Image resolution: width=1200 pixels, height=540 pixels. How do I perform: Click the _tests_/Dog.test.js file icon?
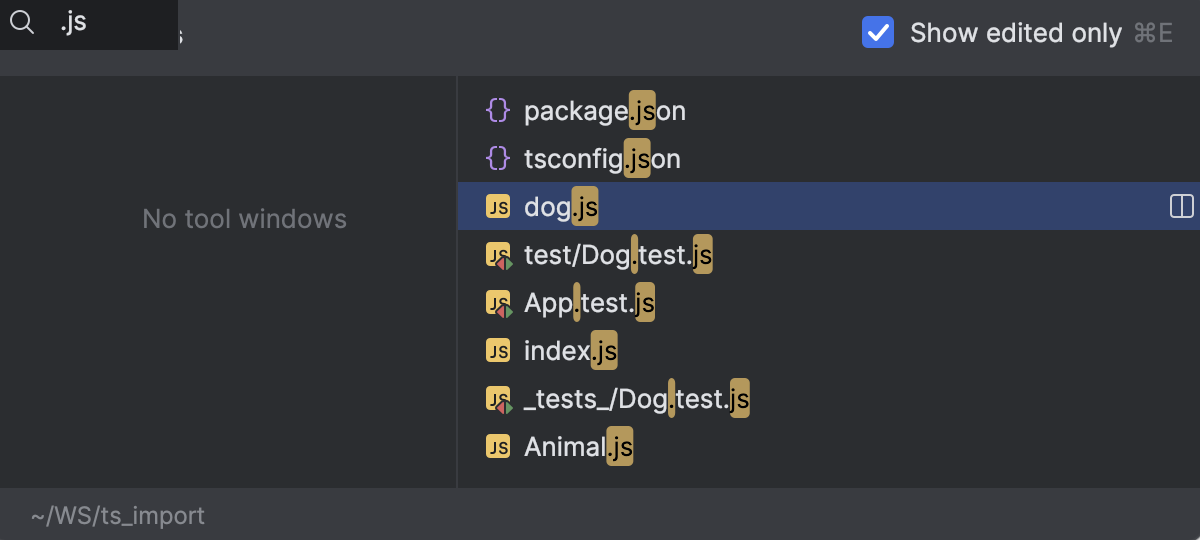498,399
